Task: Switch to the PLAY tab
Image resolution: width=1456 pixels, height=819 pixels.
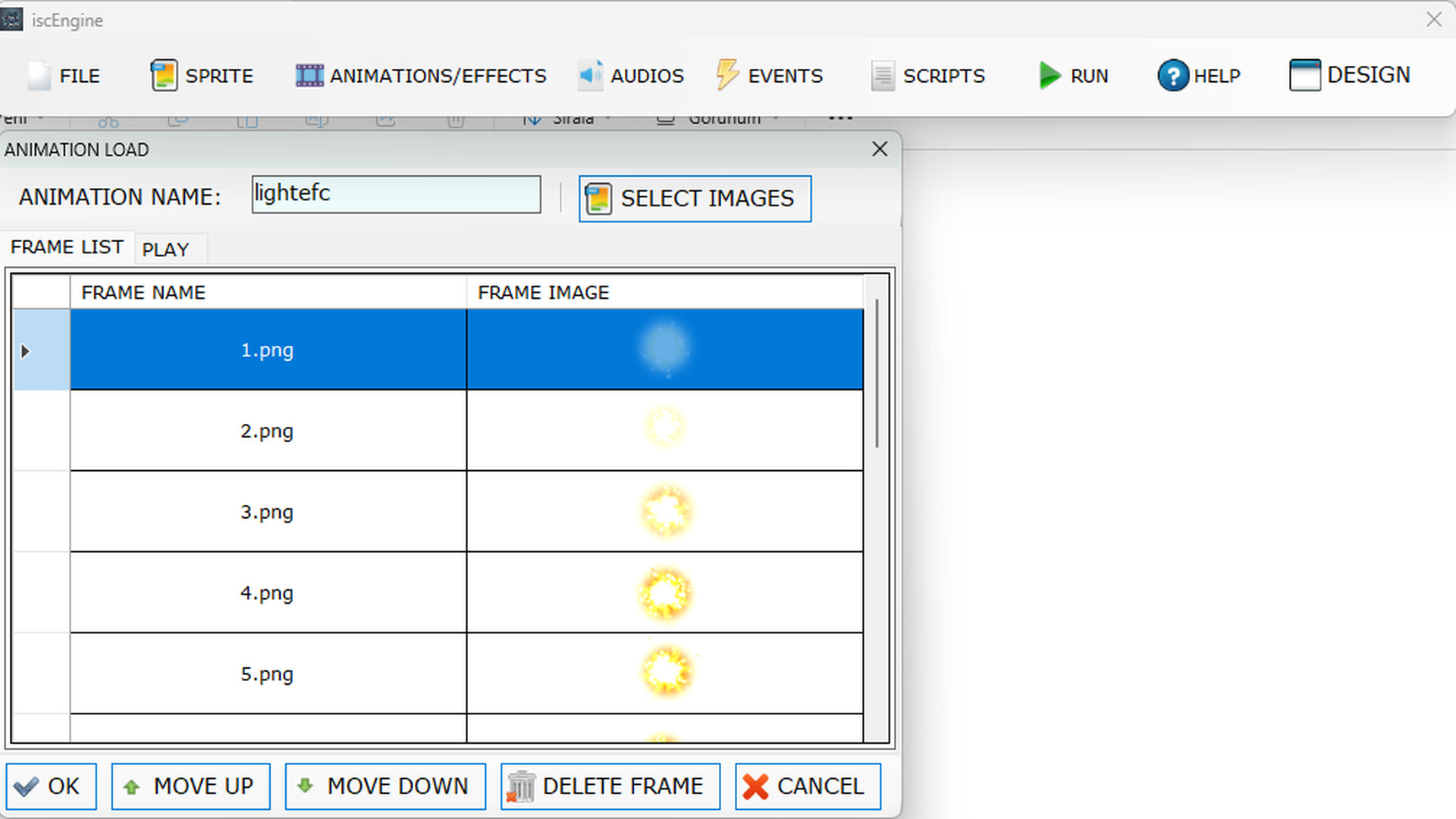Action: pyautogui.click(x=165, y=249)
